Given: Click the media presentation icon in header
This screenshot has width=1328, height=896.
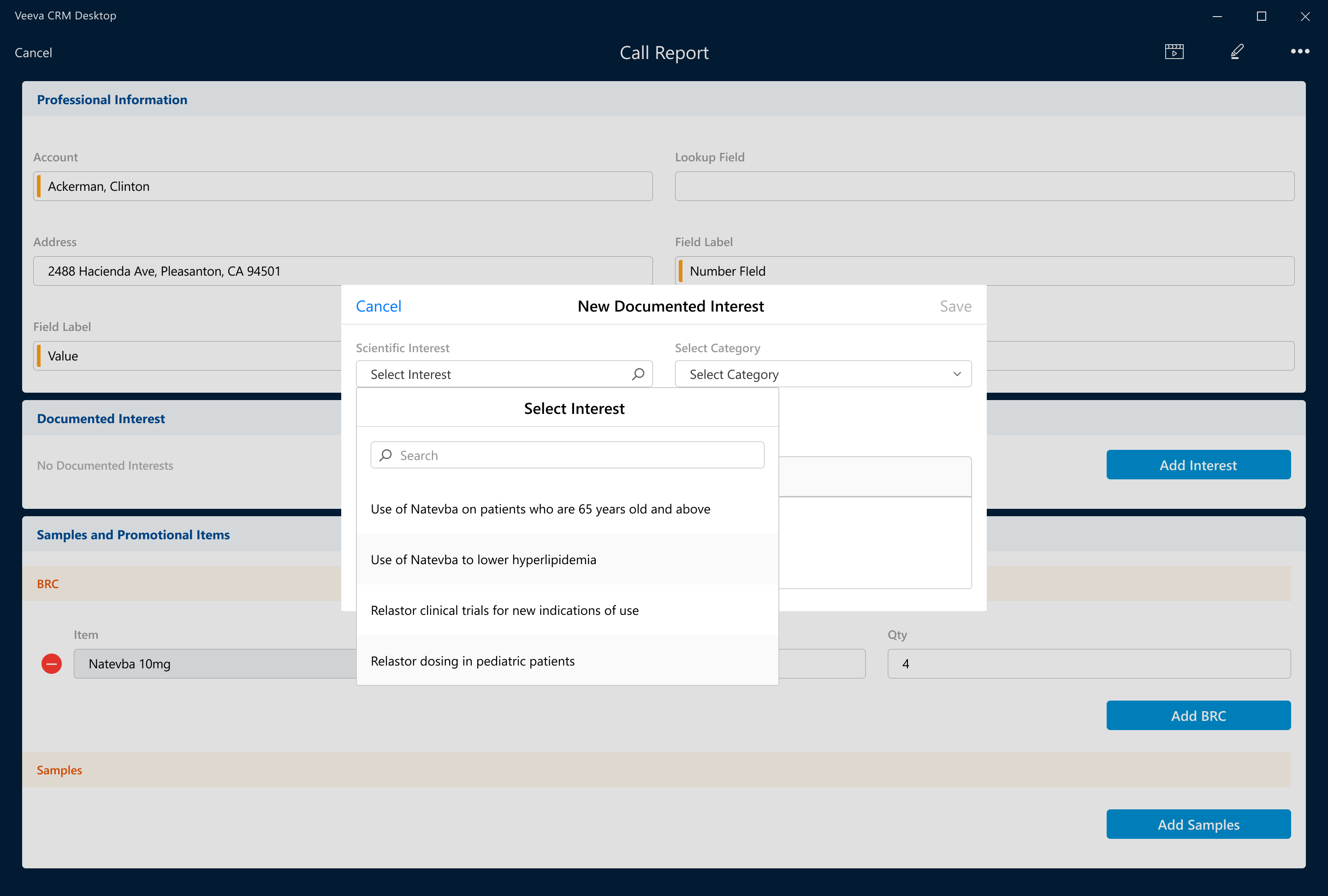Looking at the screenshot, I should point(1174,52).
